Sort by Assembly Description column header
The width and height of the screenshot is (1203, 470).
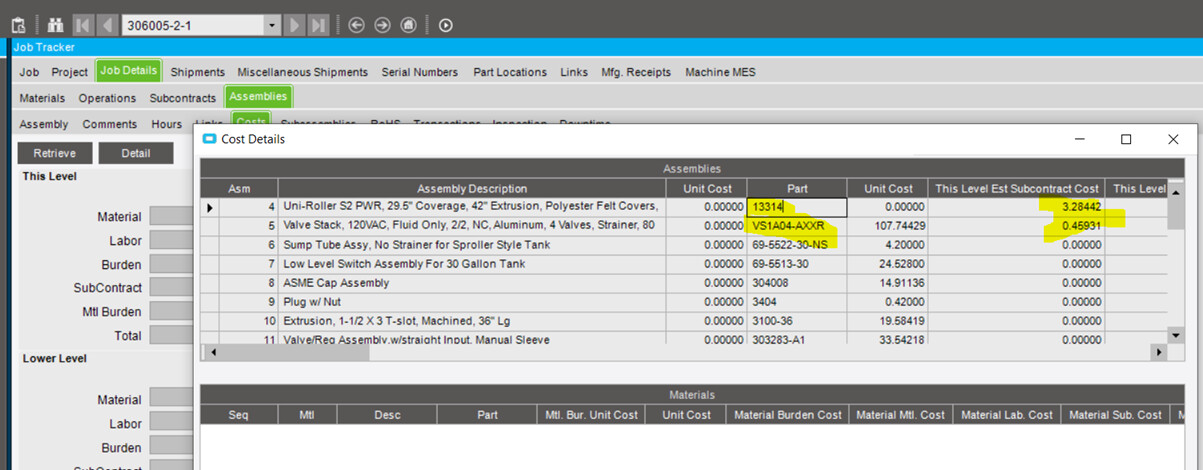click(472, 188)
